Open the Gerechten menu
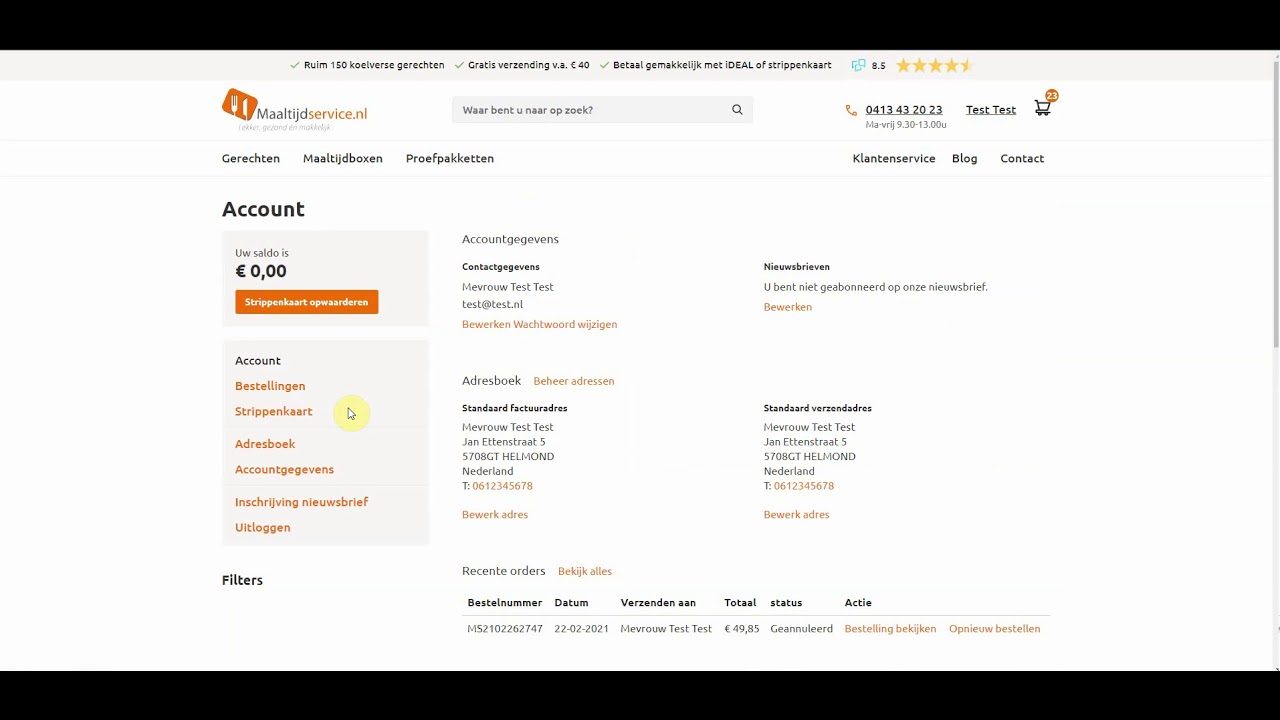Screen dimensions: 1280x720 point(251,158)
